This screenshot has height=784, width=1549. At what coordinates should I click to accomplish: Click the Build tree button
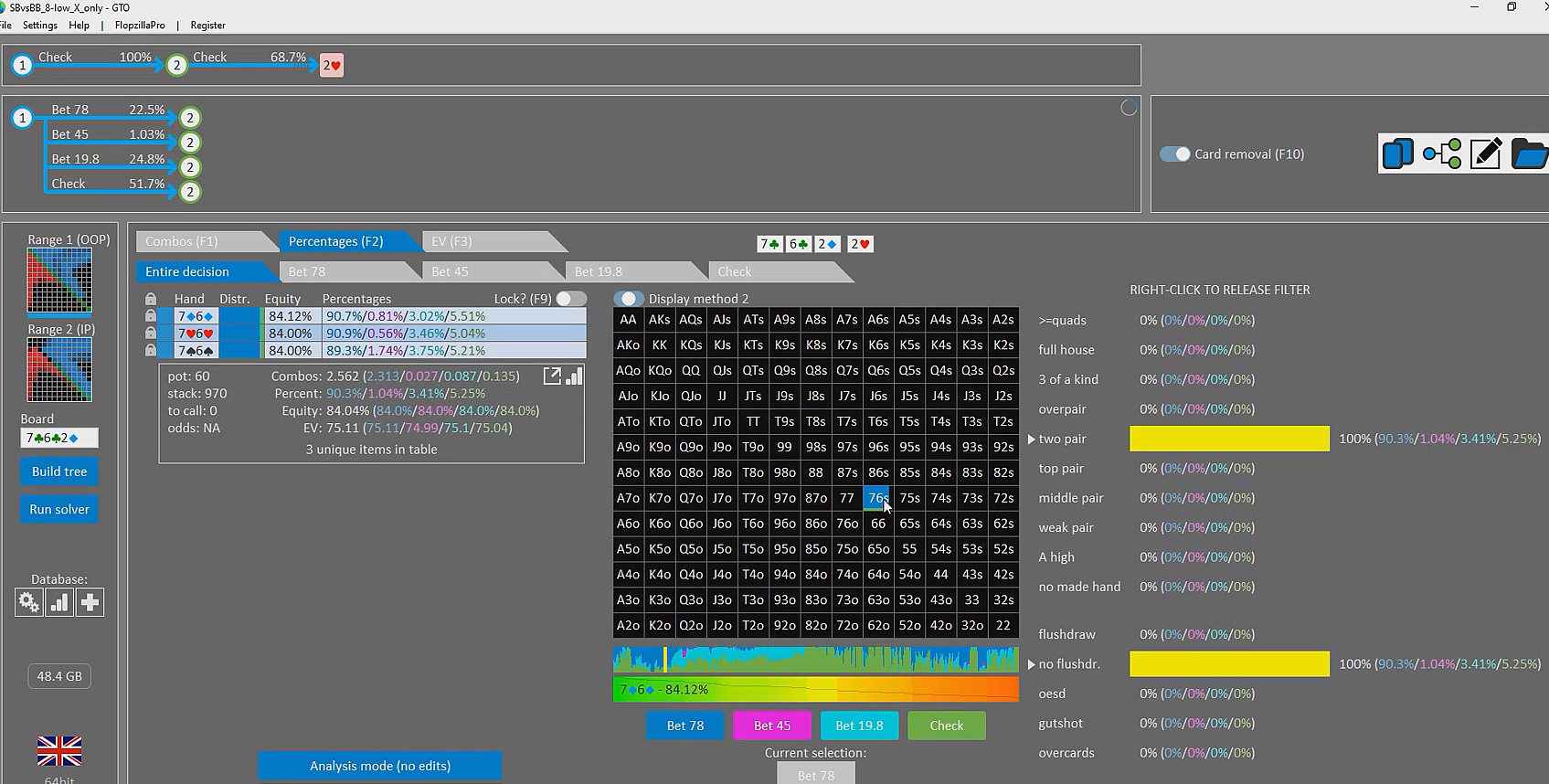click(x=59, y=471)
